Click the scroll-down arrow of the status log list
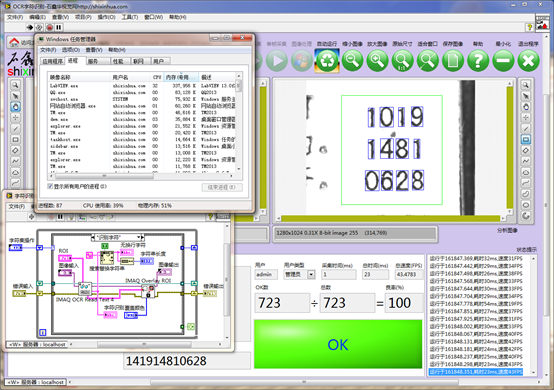554x390 pixels. 534,372
